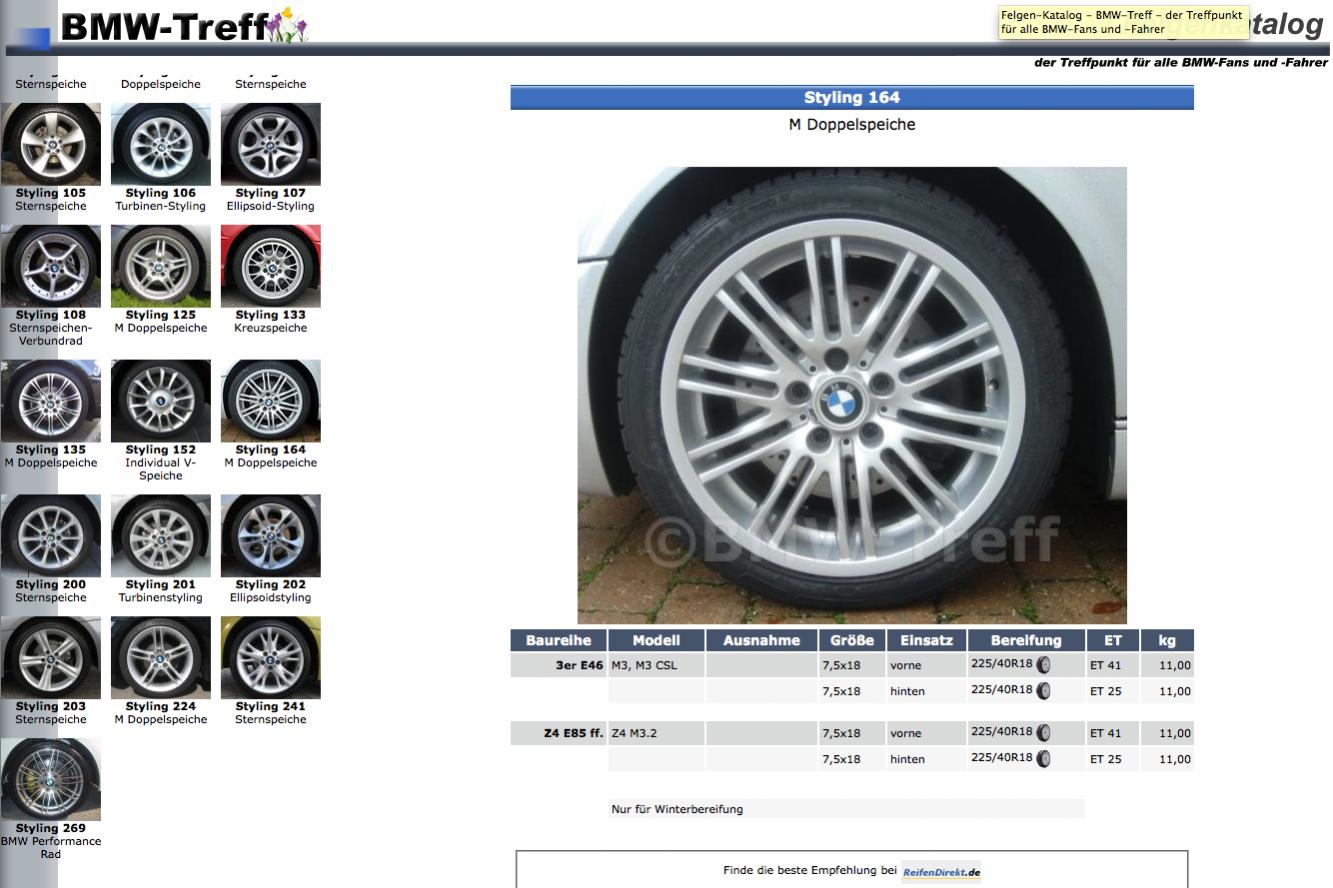The width and height of the screenshot is (1333, 888).
Task: Click the "kg" column header
Action: (1167, 640)
